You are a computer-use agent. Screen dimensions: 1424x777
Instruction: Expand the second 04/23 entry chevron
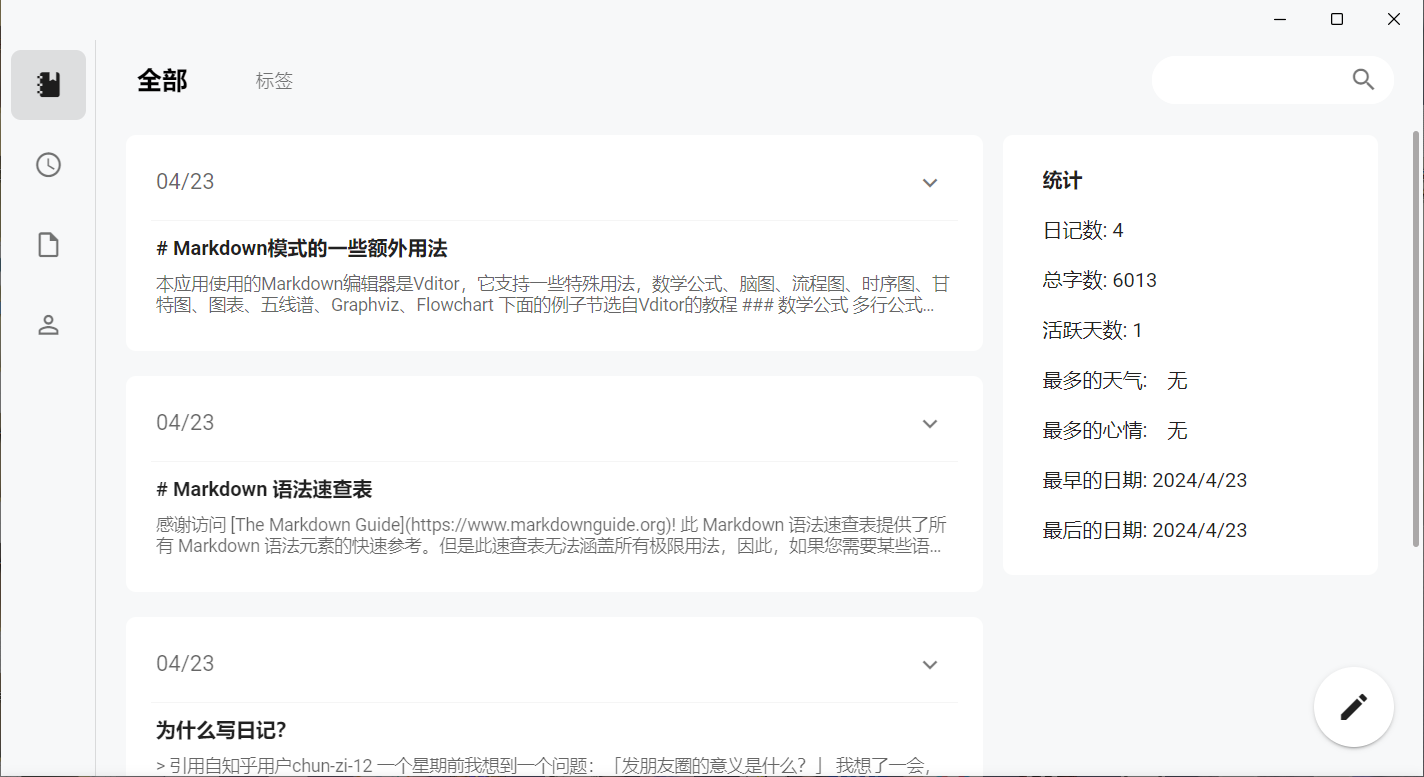click(x=930, y=423)
